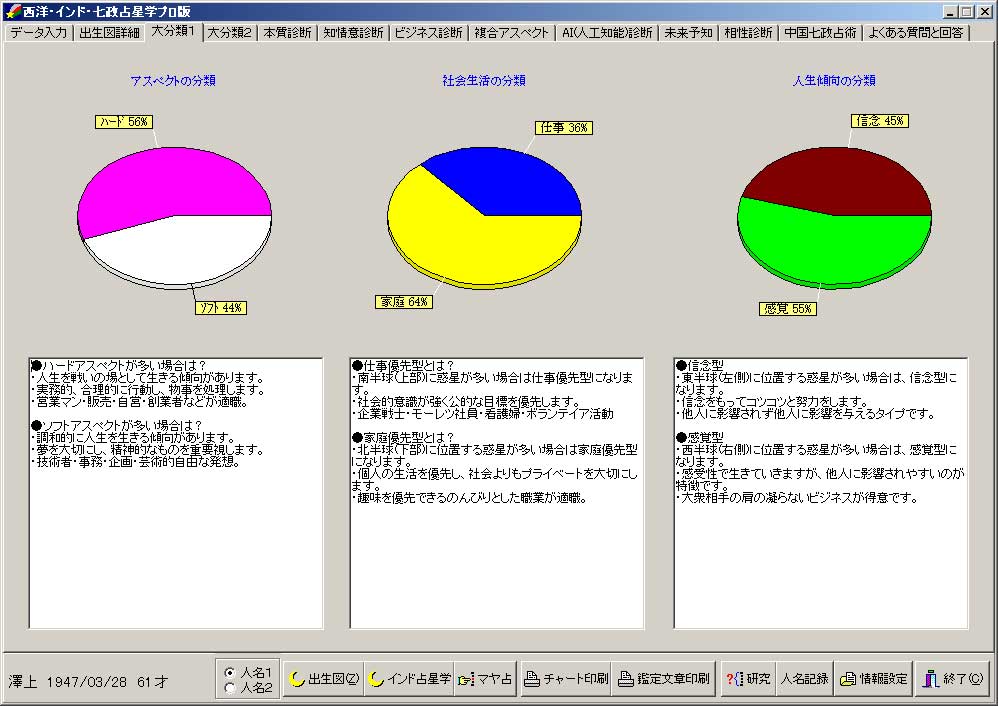
Task: Click the 感覚 55% label
Action: coord(788,309)
